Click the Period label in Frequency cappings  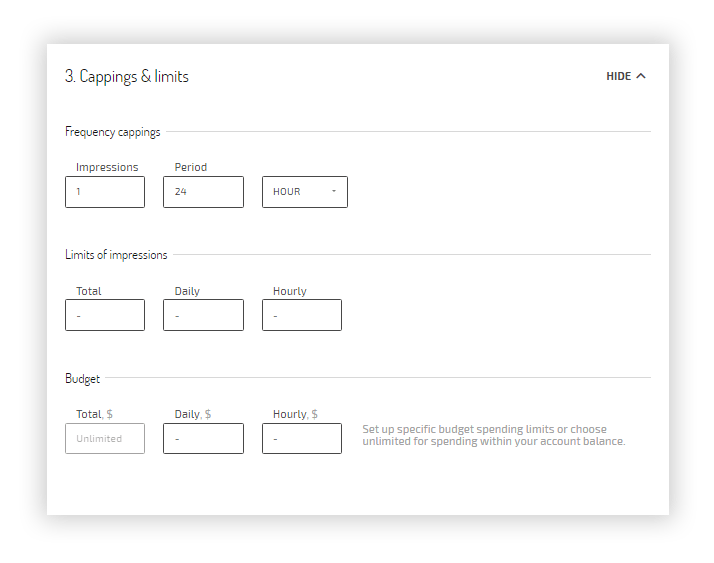coord(191,167)
